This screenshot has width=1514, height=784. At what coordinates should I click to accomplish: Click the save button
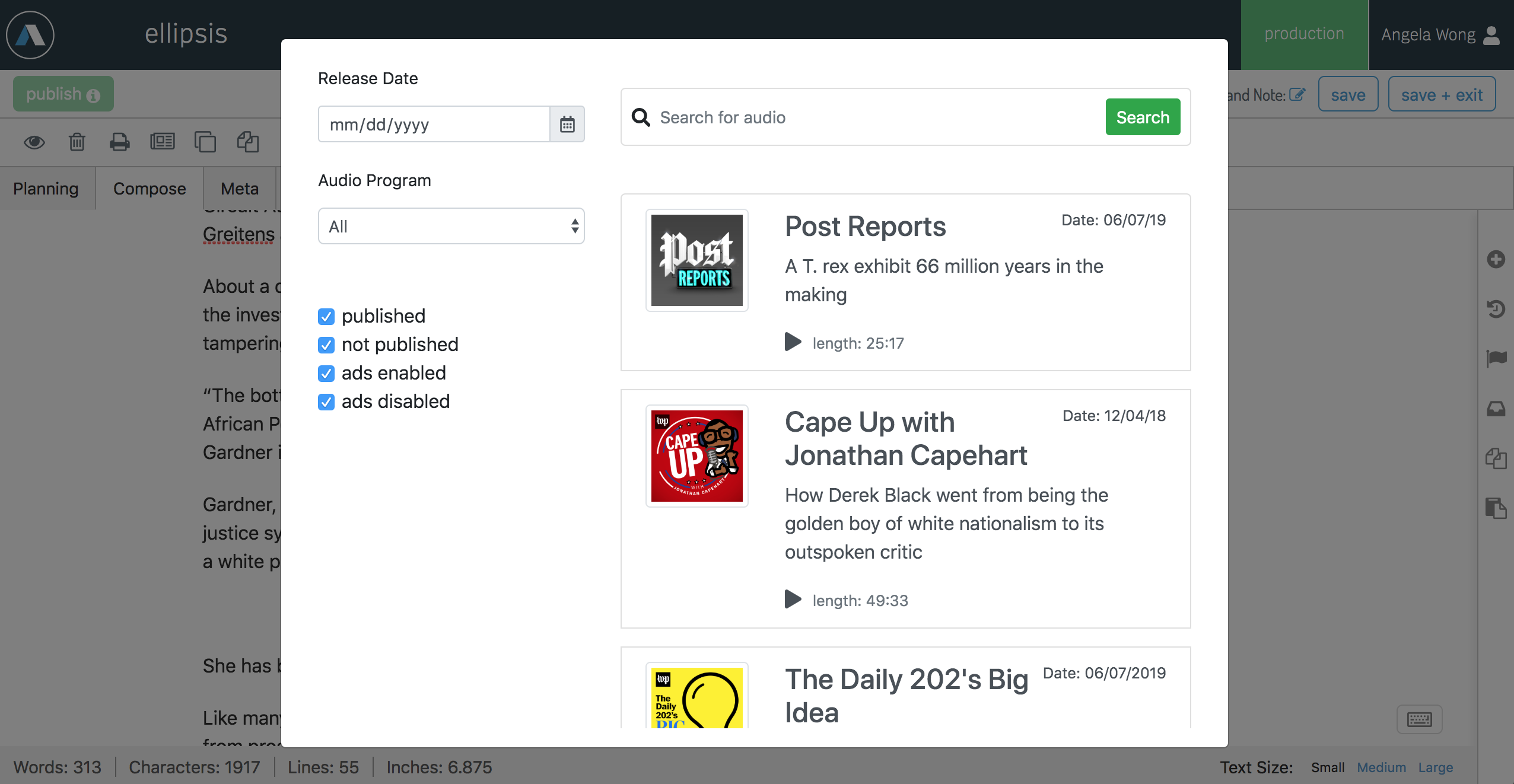tap(1348, 94)
